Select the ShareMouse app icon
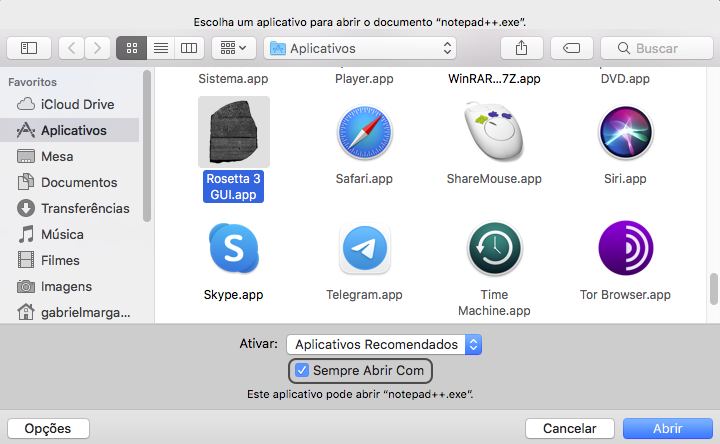Viewport: 720px width, 444px height. pyautogui.click(x=494, y=131)
